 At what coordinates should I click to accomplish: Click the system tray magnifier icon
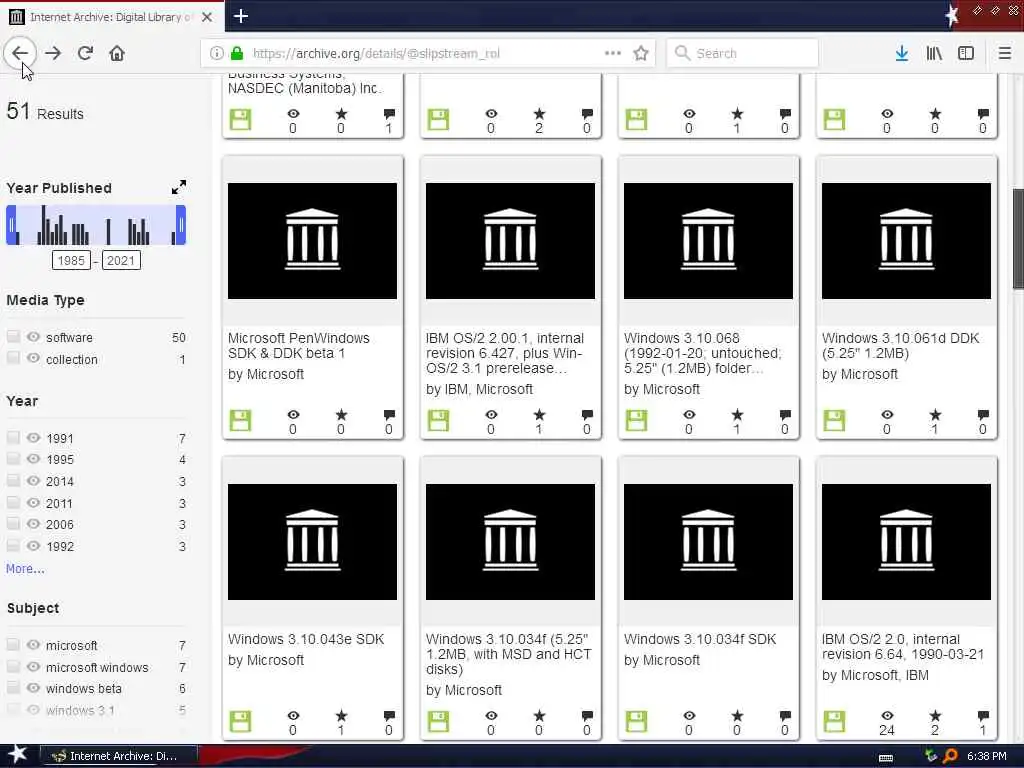[950, 756]
